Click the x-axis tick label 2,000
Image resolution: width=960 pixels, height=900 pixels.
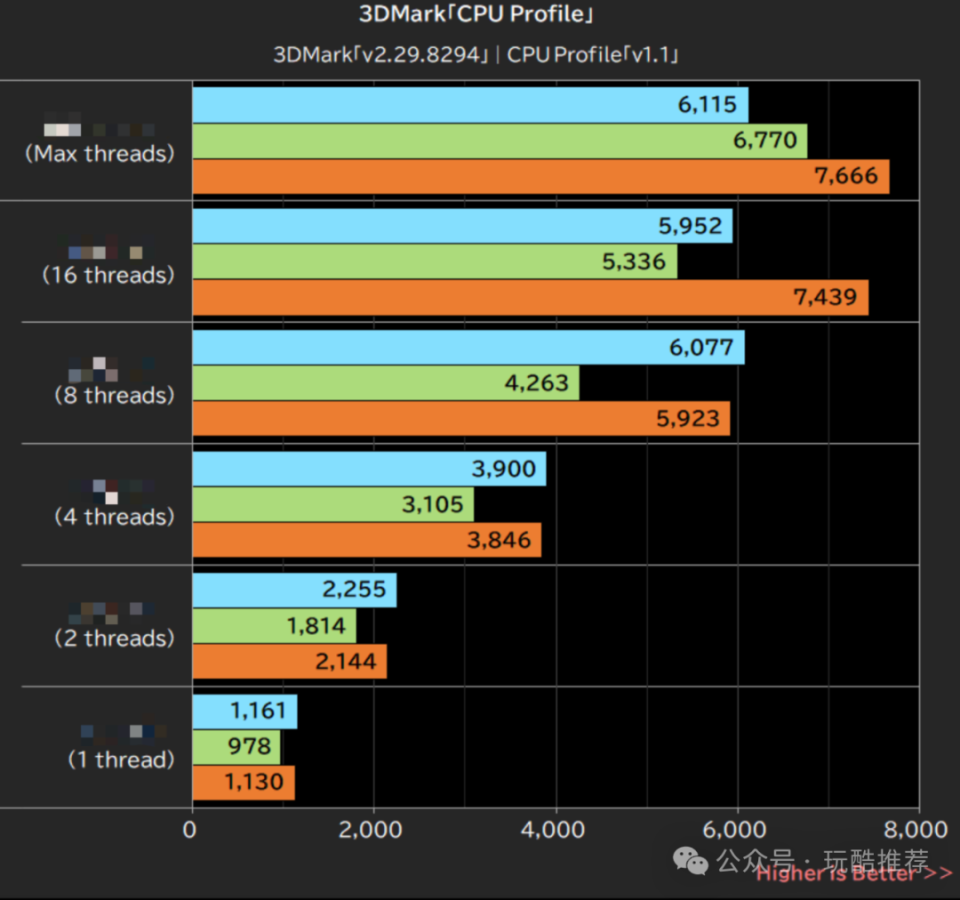click(370, 830)
